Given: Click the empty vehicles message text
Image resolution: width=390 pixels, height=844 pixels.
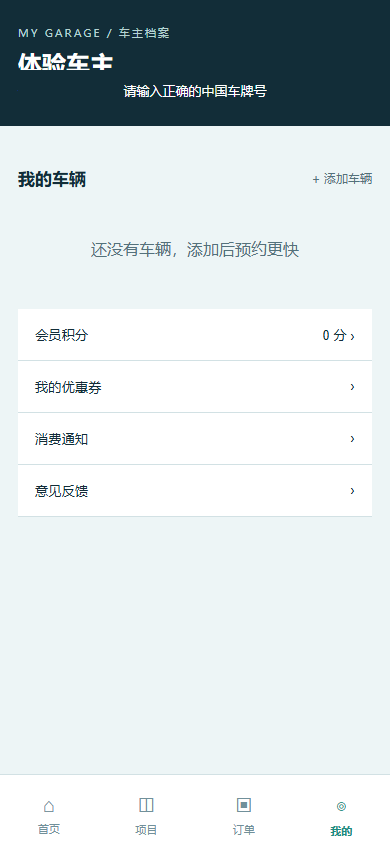Looking at the screenshot, I should tap(195, 250).
